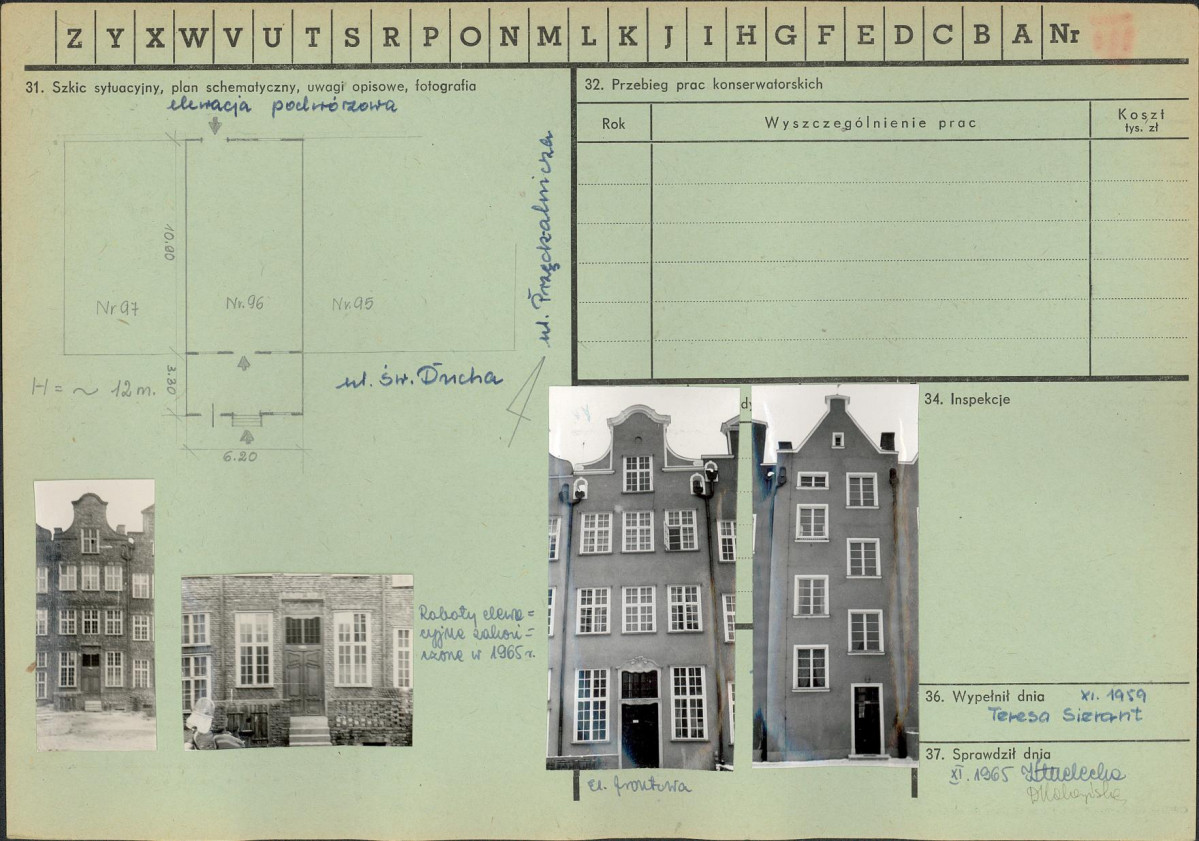Open the front elevation photo with curved gable
Image resolution: width=1199 pixels, height=841 pixels.
[642, 578]
